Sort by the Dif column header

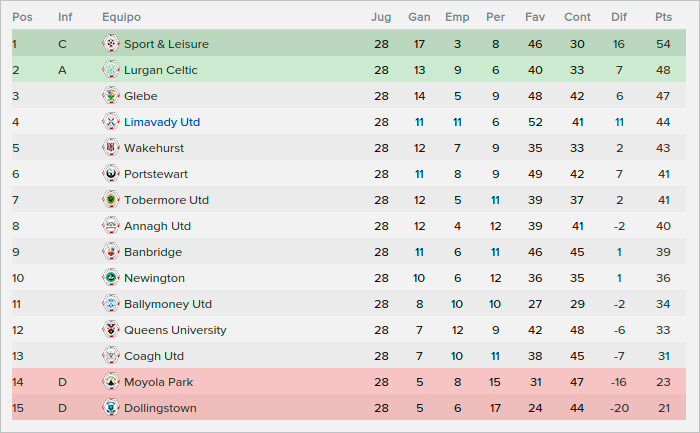click(619, 17)
